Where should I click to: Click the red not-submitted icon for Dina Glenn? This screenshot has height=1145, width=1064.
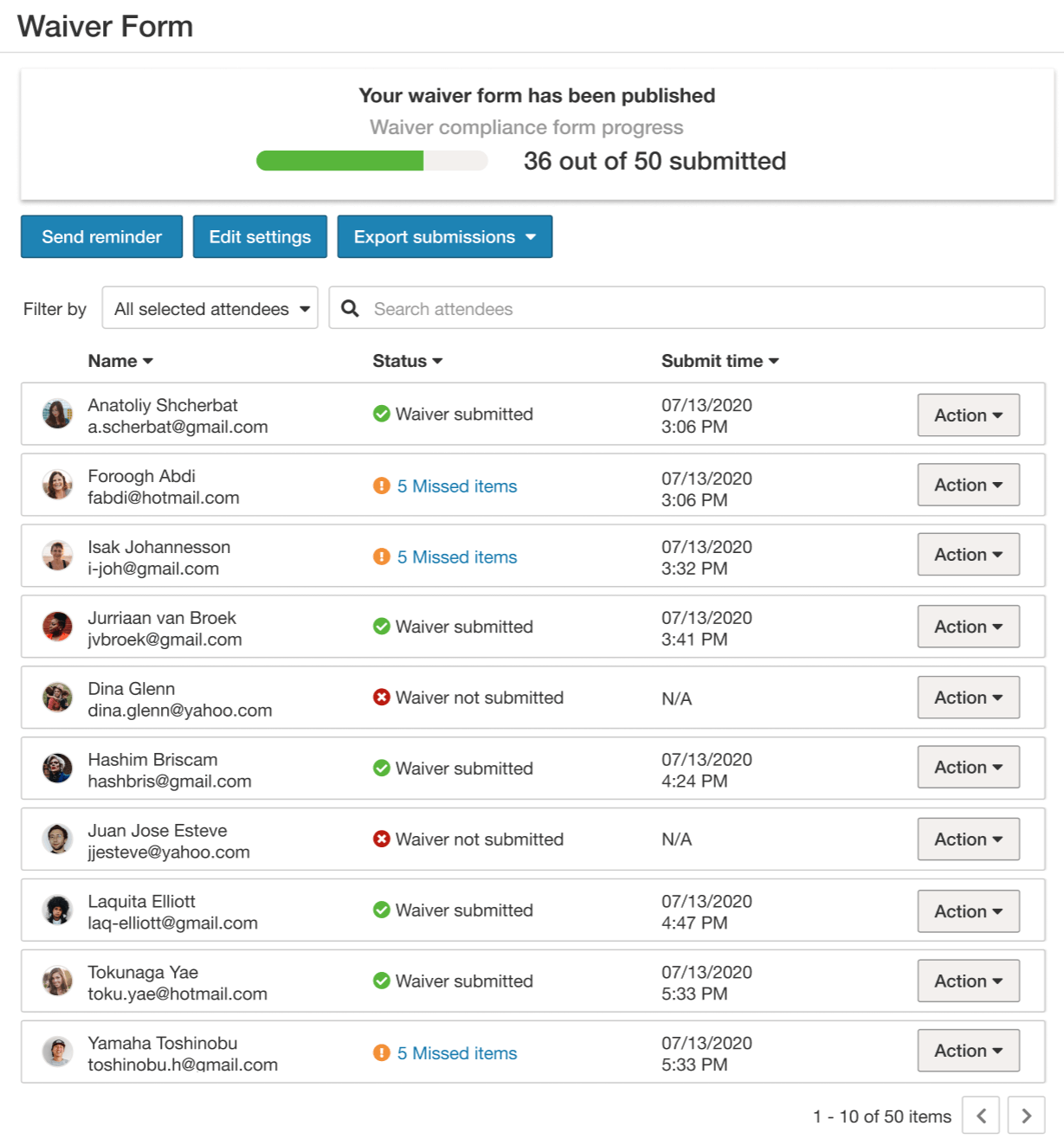pos(382,697)
